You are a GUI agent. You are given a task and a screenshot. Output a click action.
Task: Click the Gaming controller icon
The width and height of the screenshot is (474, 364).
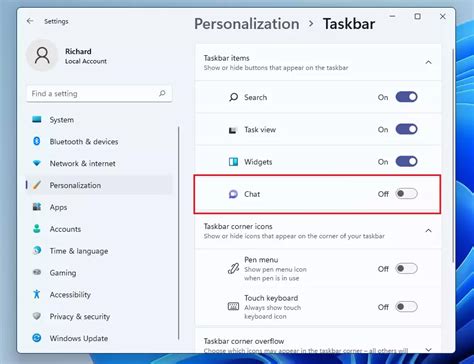point(37,272)
